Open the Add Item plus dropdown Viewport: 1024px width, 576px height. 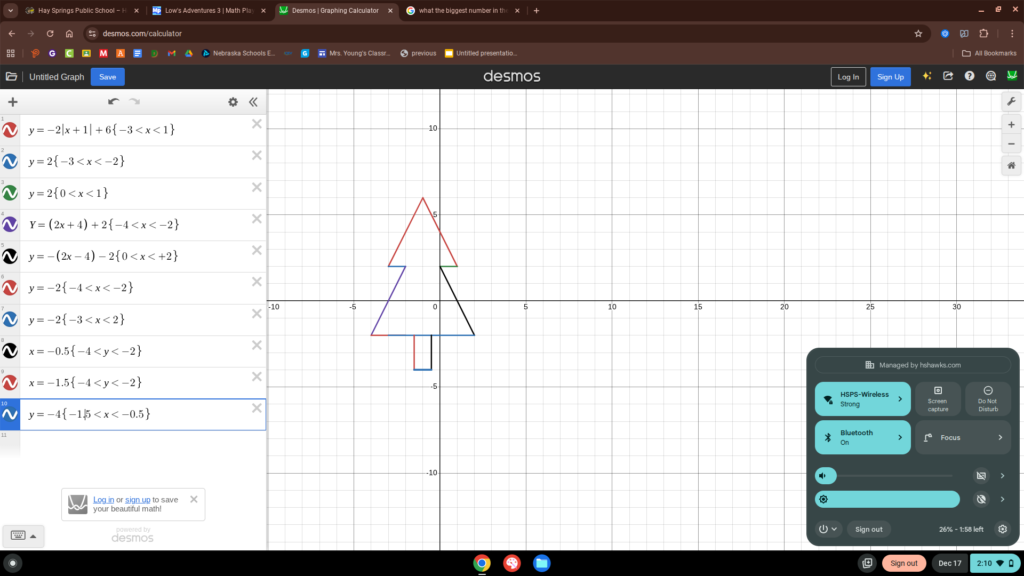coord(13,102)
